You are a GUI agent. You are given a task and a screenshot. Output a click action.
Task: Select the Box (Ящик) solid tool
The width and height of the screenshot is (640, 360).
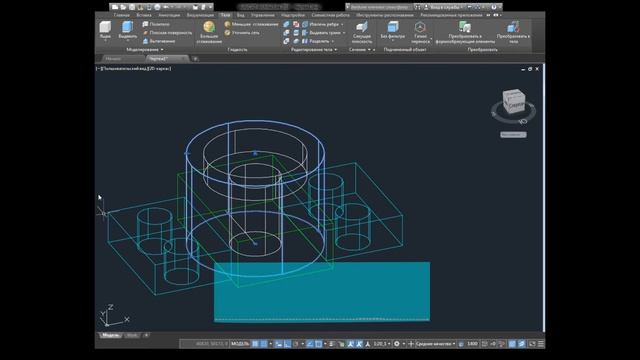pos(105,31)
